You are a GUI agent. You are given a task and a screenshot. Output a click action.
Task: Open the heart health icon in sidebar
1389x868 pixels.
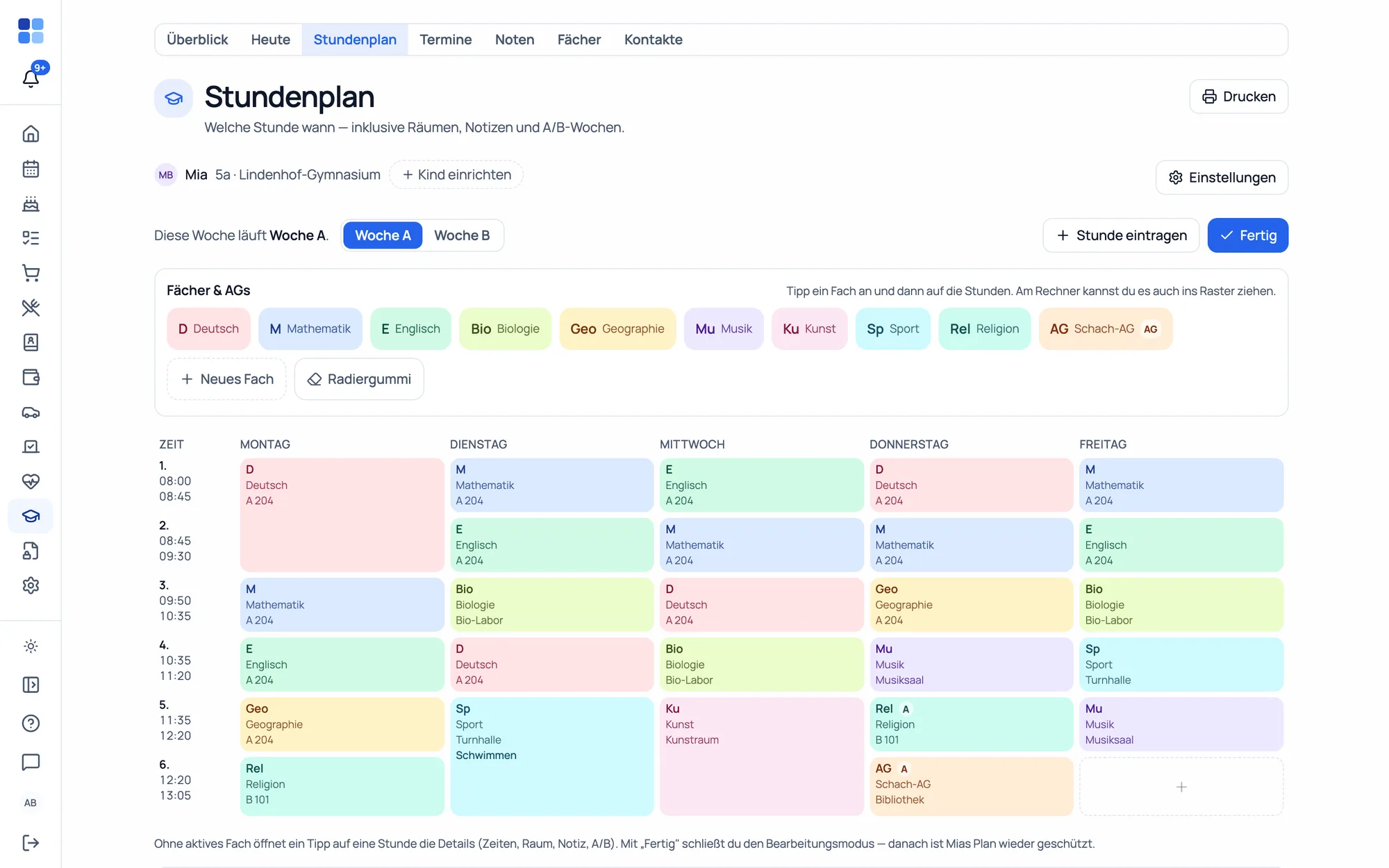click(31, 481)
